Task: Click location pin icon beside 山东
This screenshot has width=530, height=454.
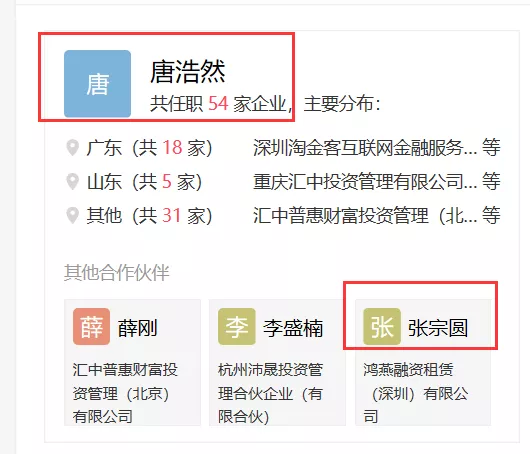Action: [x=72, y=182]
